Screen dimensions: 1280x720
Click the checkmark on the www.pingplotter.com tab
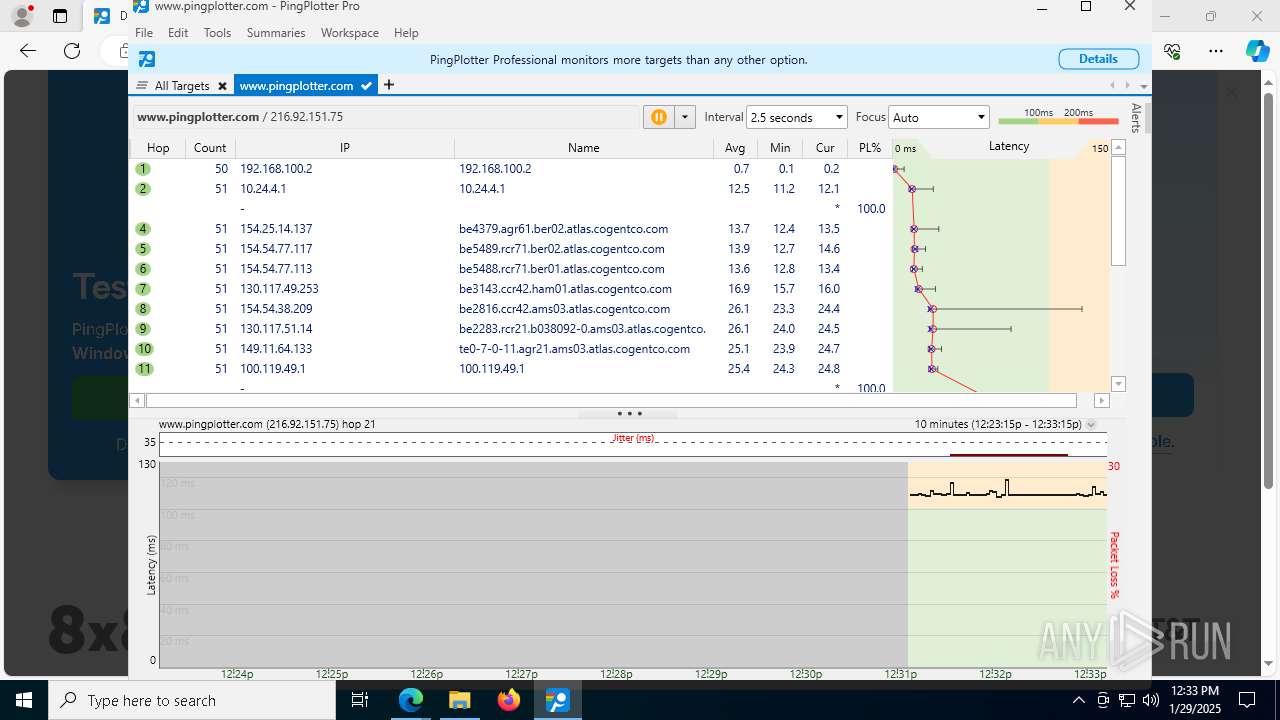(367, 86)
